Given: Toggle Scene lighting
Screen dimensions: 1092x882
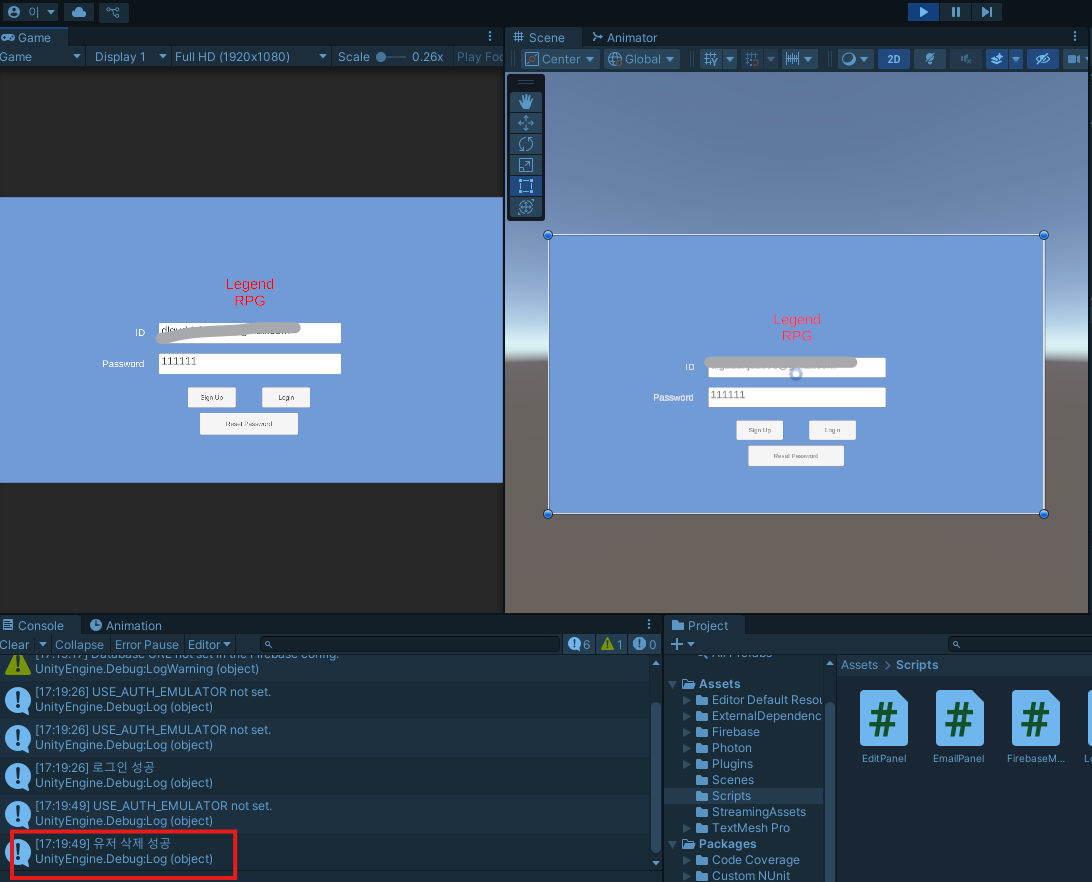Looking at the screenshot, I should pos(930,59).
